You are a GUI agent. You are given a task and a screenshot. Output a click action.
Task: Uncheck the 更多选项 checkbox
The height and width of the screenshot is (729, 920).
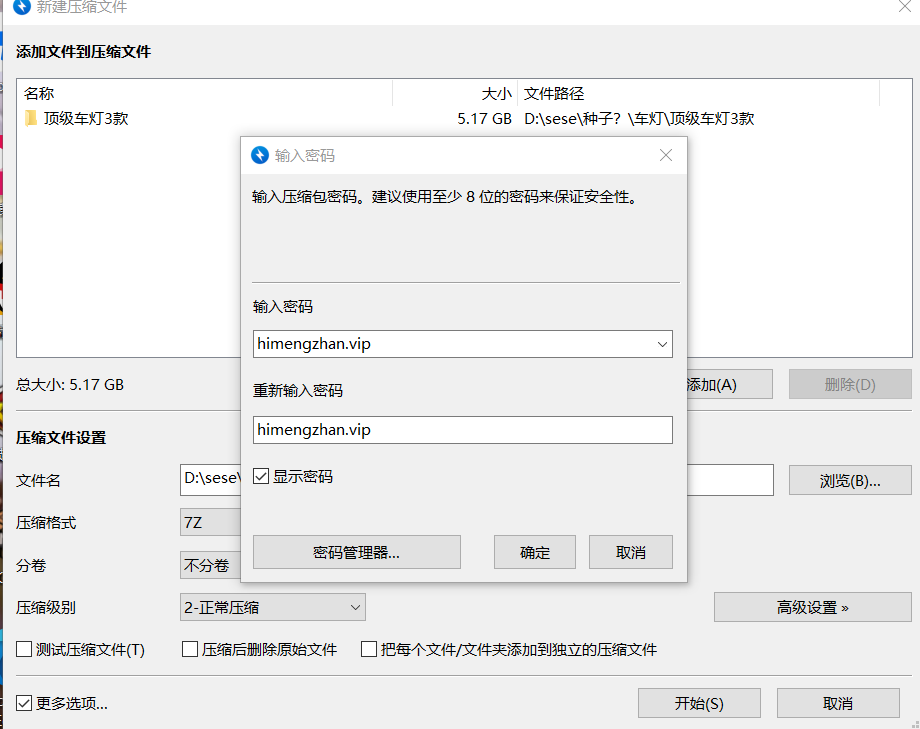point(22,703)
